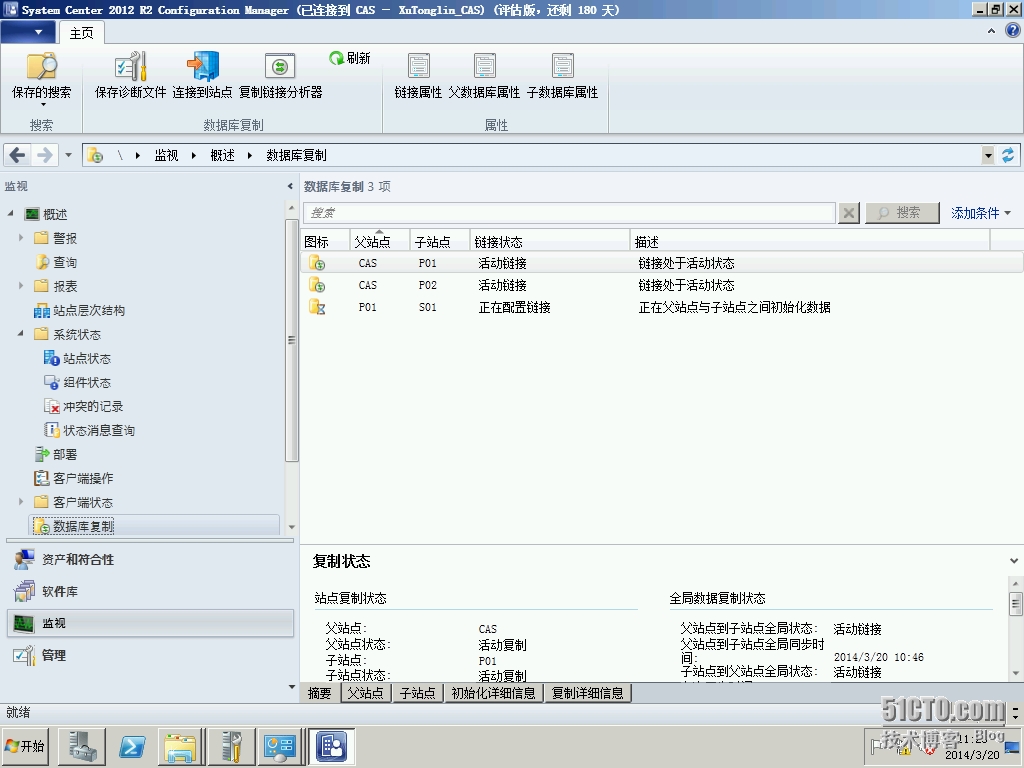Image resolution: width=1024 pixels, height=768 pixels.
Task: Open application menu dropdown button
Action: click(27, 32)
